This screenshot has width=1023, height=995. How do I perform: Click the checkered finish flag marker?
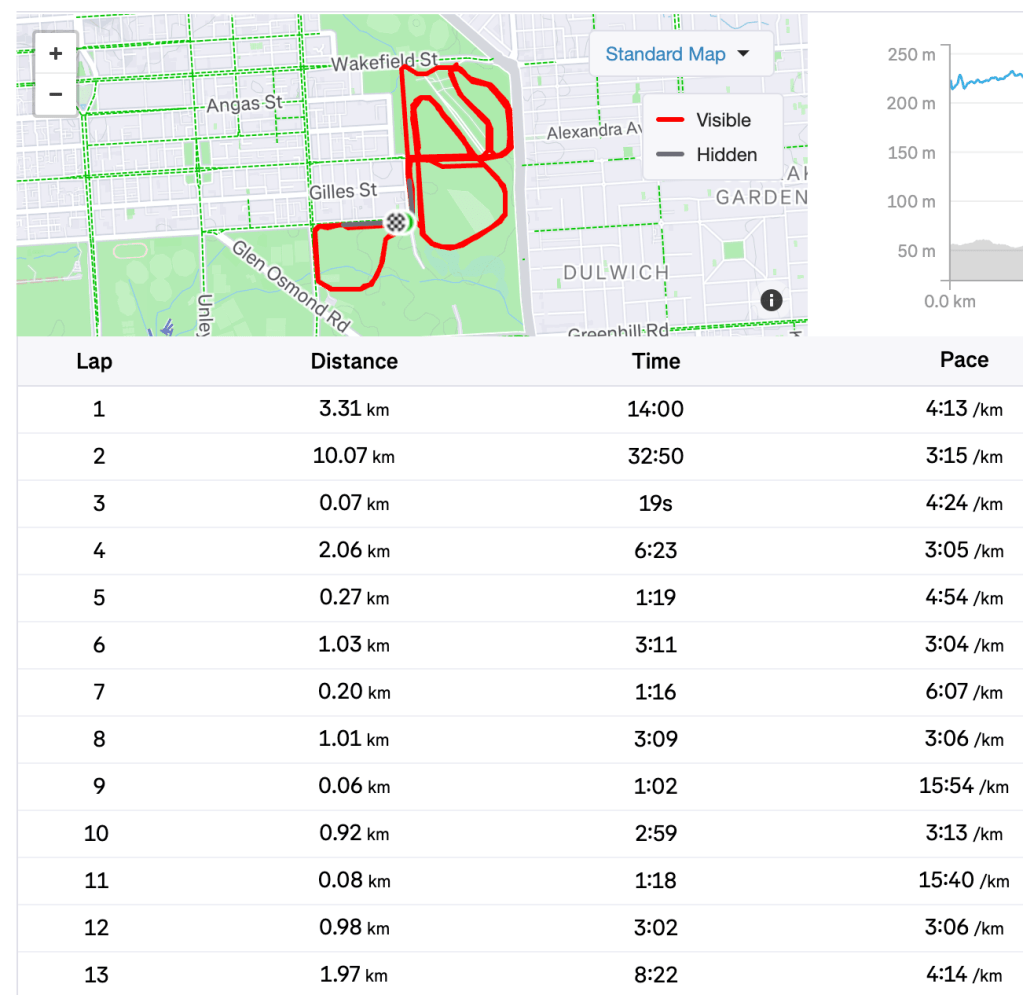tap(398, 223)
